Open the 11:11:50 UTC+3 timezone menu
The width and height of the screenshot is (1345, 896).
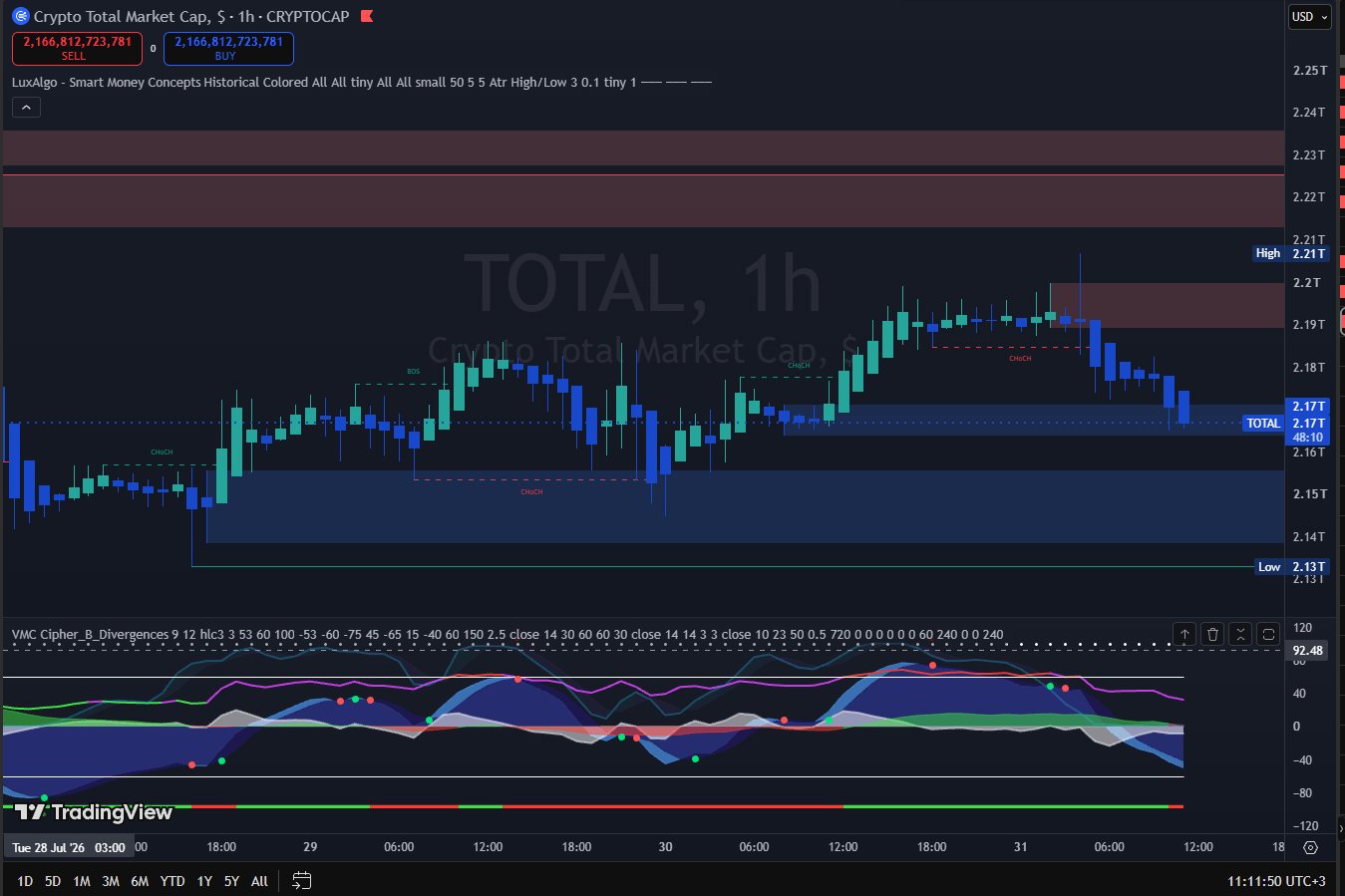click(x=1276, y=881)
